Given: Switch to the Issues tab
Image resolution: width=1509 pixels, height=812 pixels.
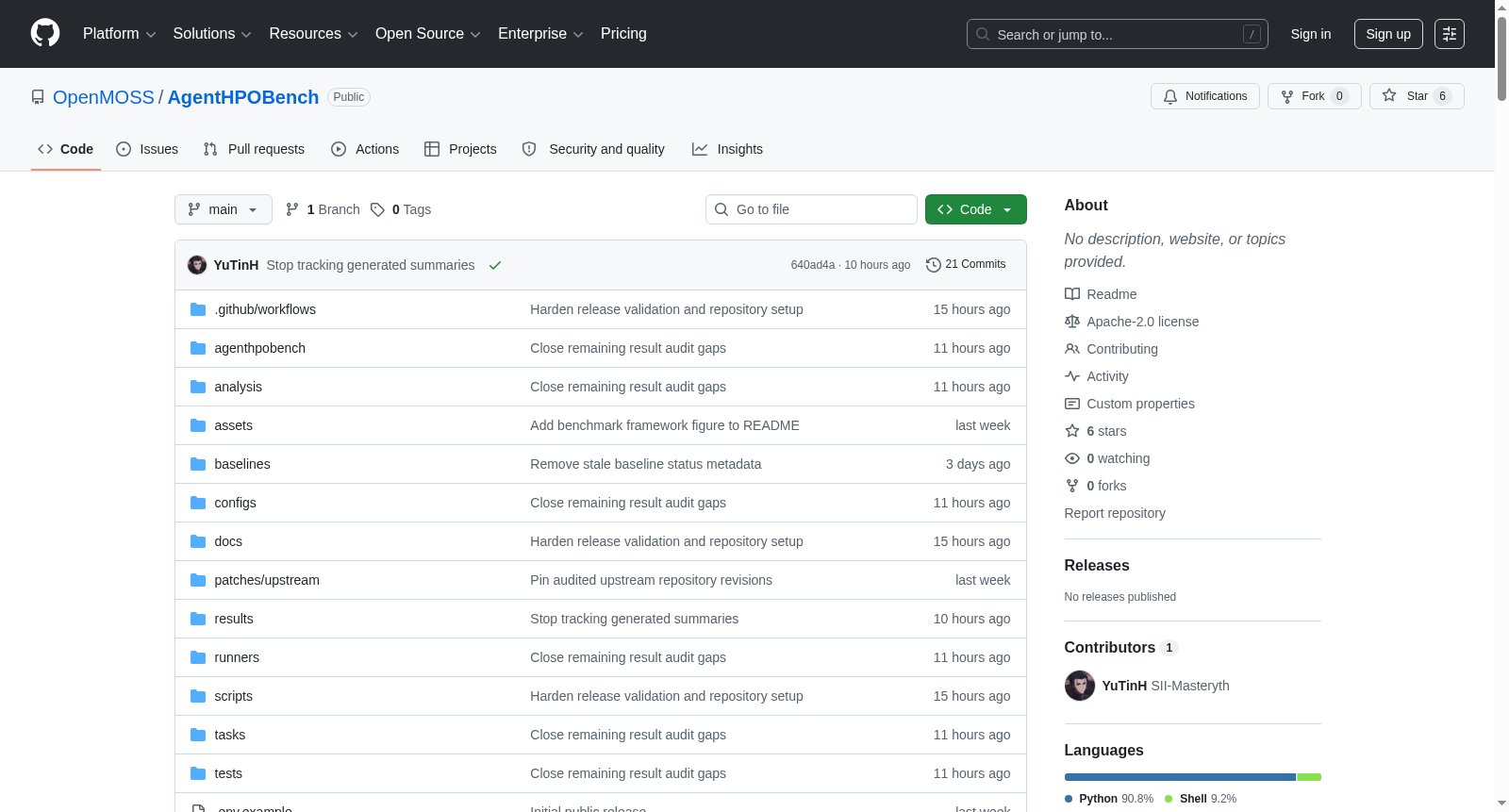Looking at the screenshot, I should [147, 149].
